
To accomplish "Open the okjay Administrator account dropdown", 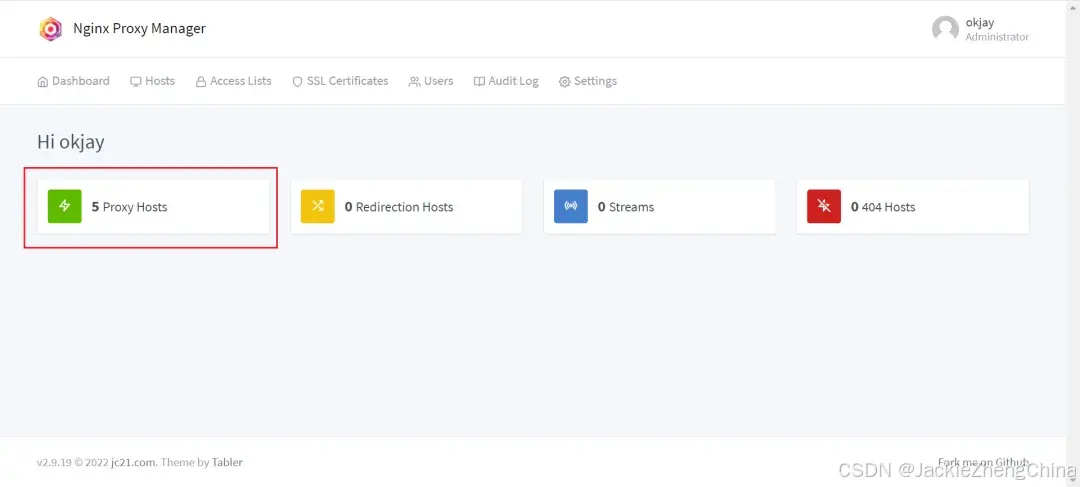I will point(980,29).
